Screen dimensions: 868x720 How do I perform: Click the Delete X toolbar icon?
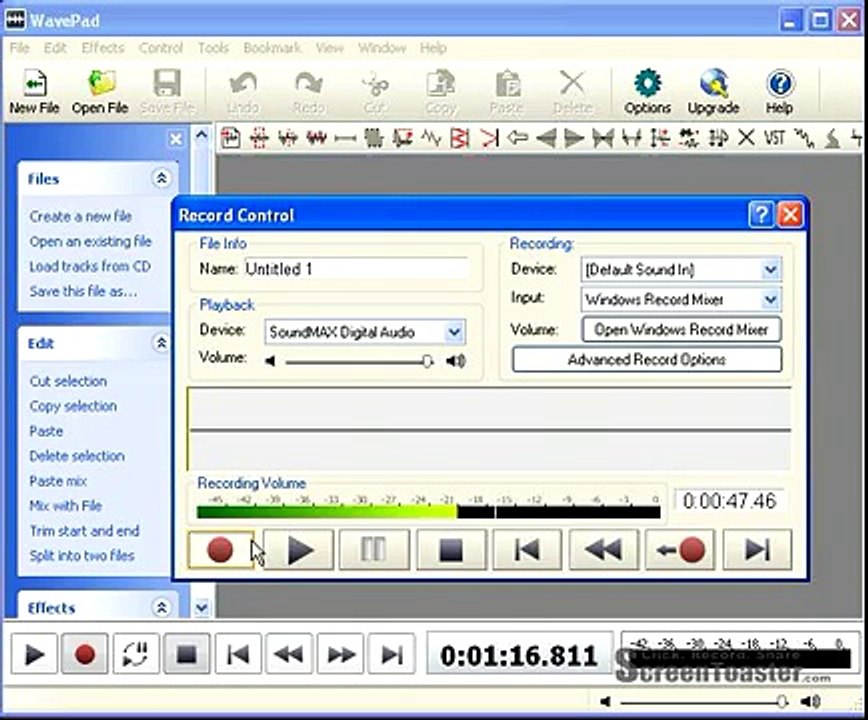572,91
